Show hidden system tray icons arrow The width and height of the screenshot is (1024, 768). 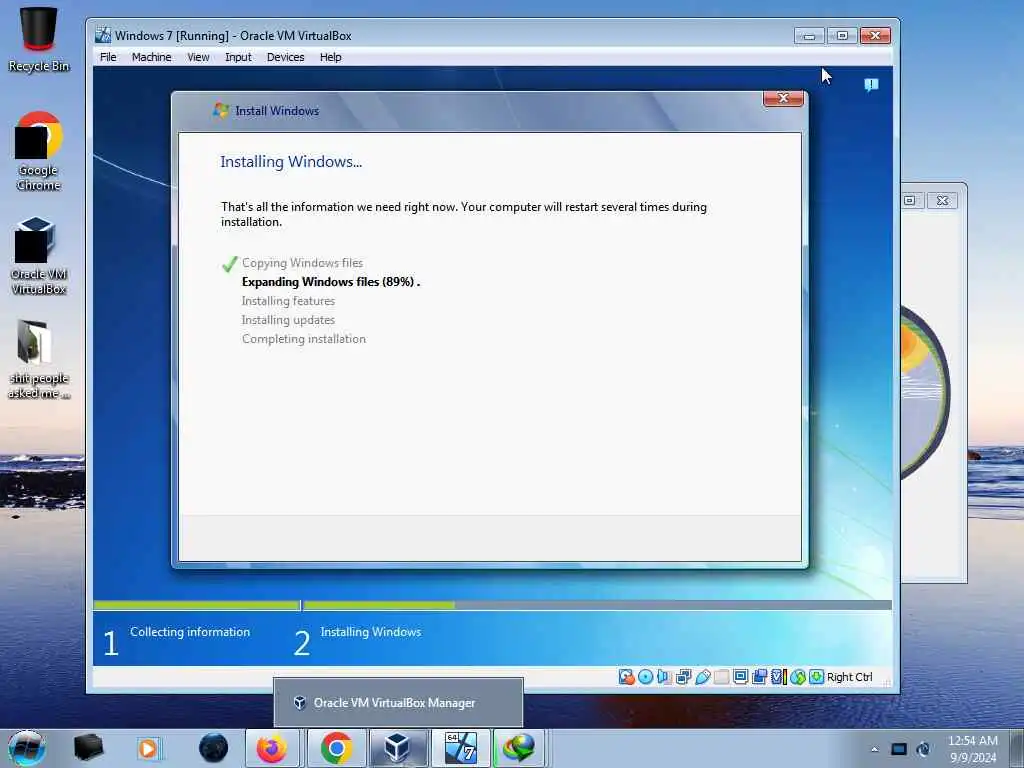click(x=874, y=750)
